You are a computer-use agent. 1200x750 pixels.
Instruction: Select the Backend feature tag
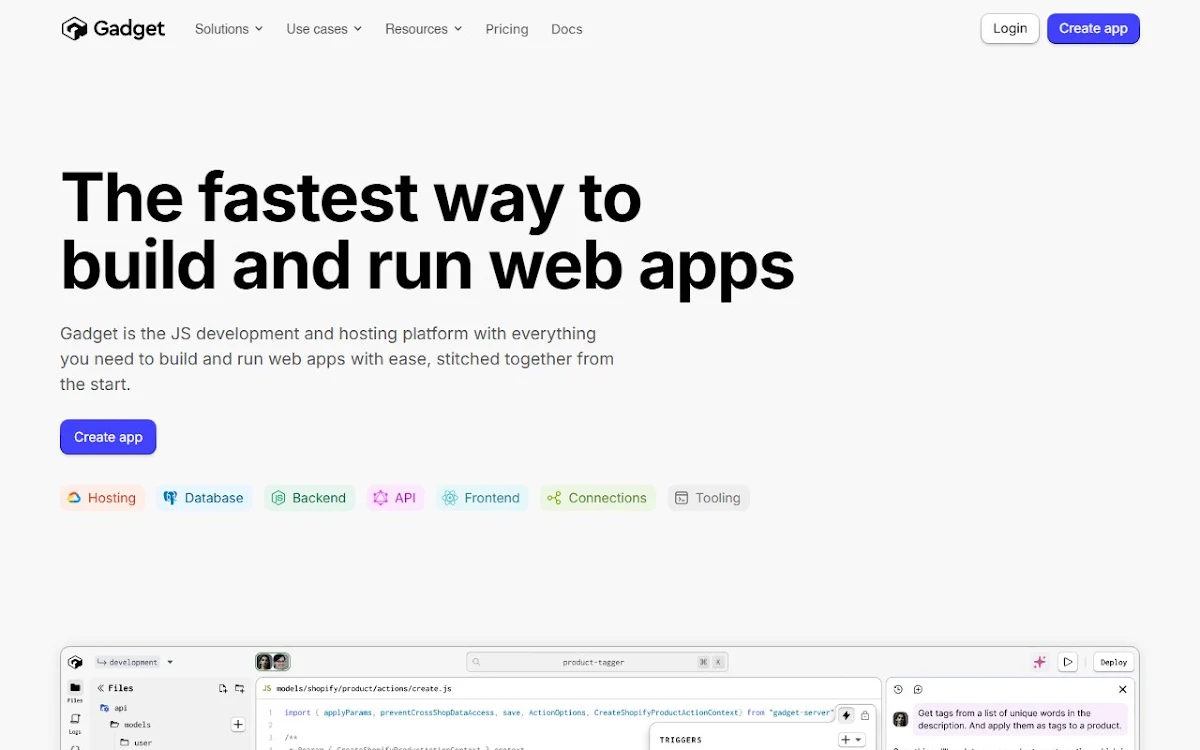tap(309, 498)
